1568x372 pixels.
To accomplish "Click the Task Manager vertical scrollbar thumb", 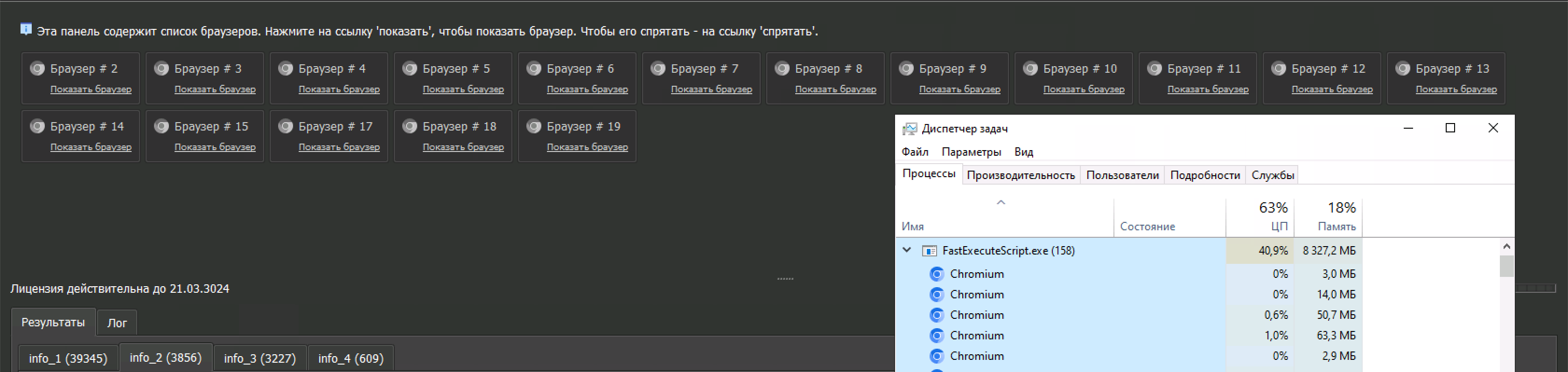I will tap(1506, 266).
